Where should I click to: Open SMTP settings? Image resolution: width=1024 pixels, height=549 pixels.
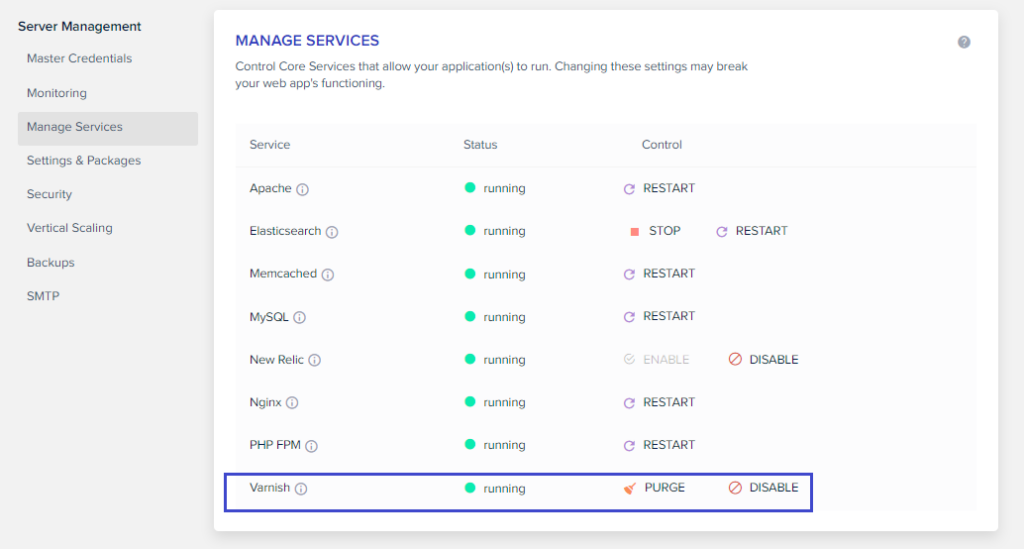[x=43, y=296]
